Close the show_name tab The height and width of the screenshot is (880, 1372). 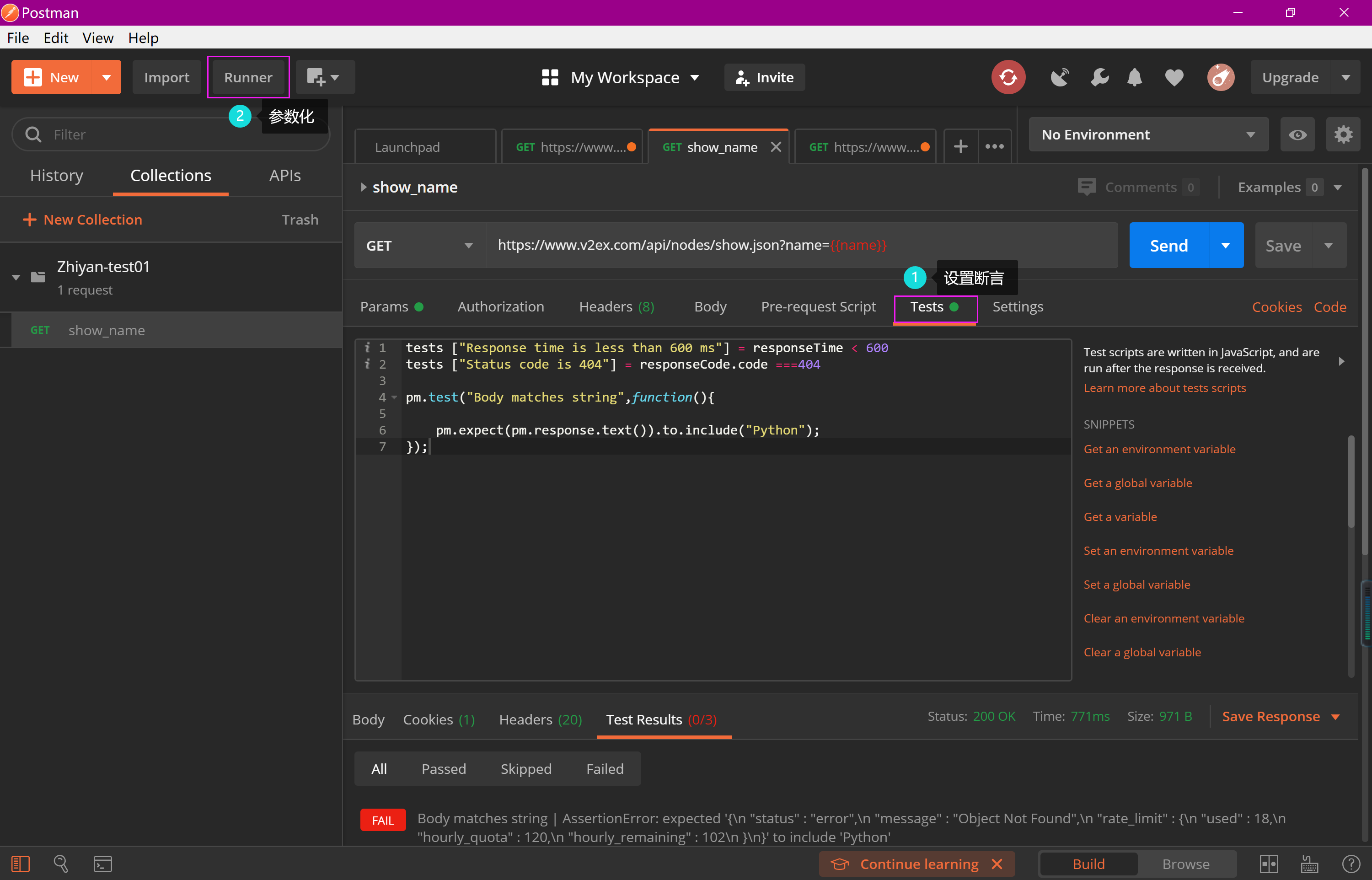point(776,147)
